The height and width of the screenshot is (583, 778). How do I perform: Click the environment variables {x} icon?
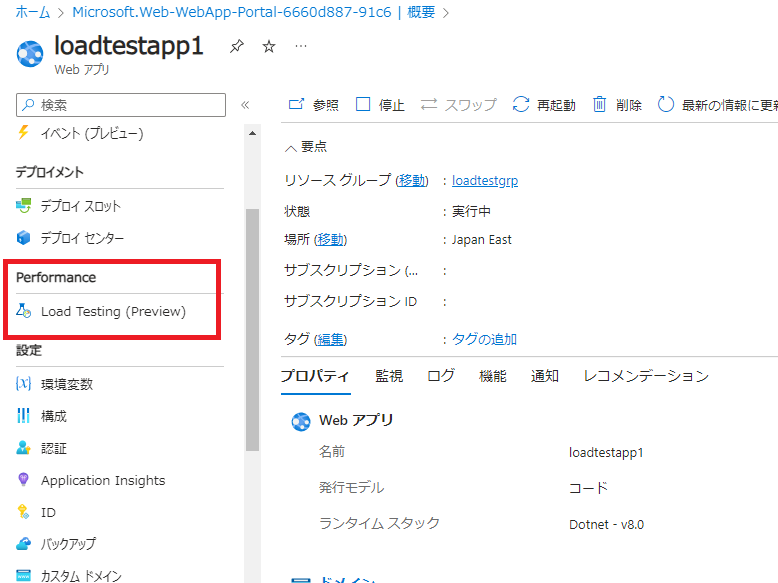coord(23,384)
